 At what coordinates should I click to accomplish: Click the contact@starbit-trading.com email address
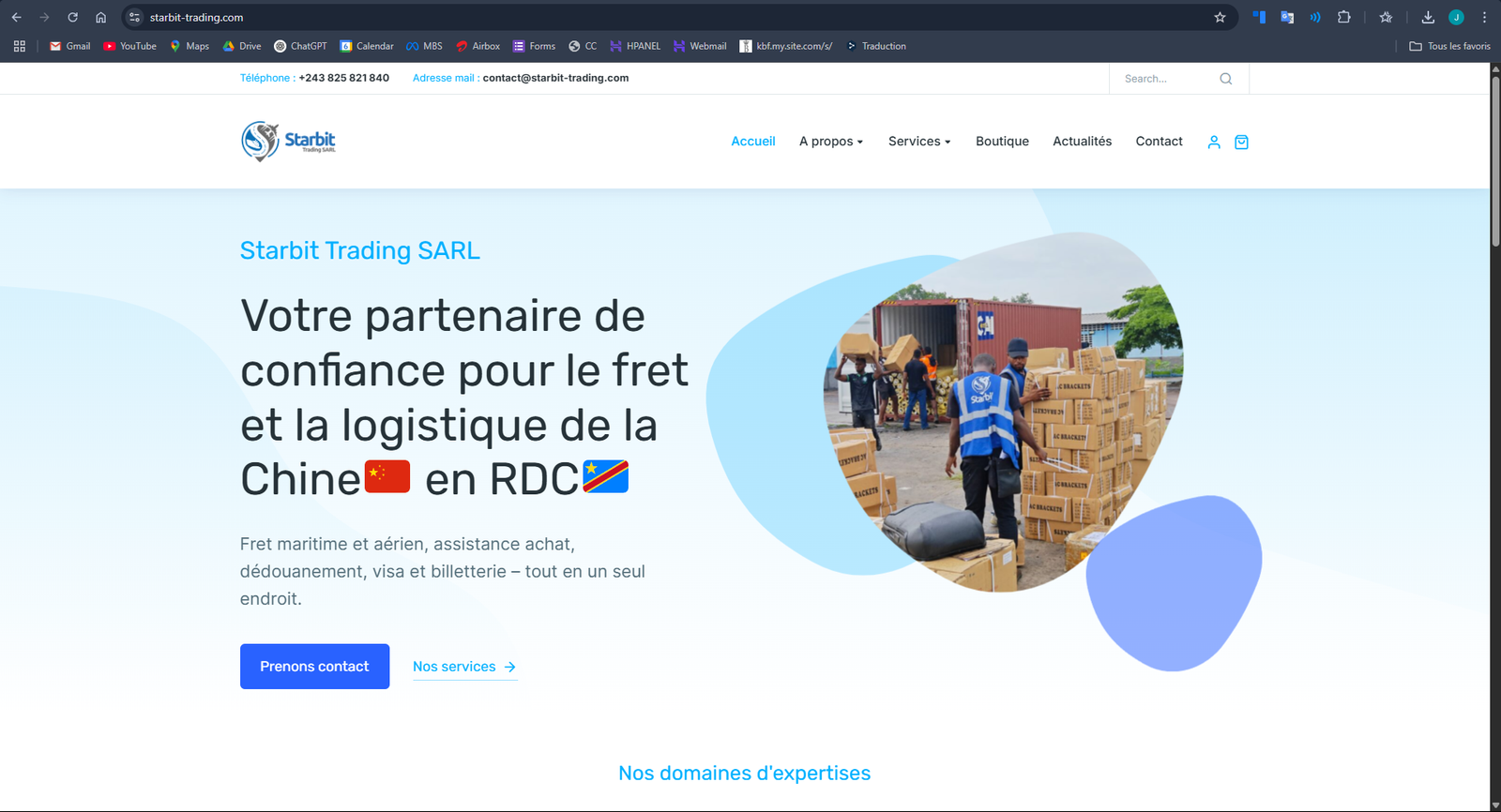pyautogui.click(x=555, y=78)
